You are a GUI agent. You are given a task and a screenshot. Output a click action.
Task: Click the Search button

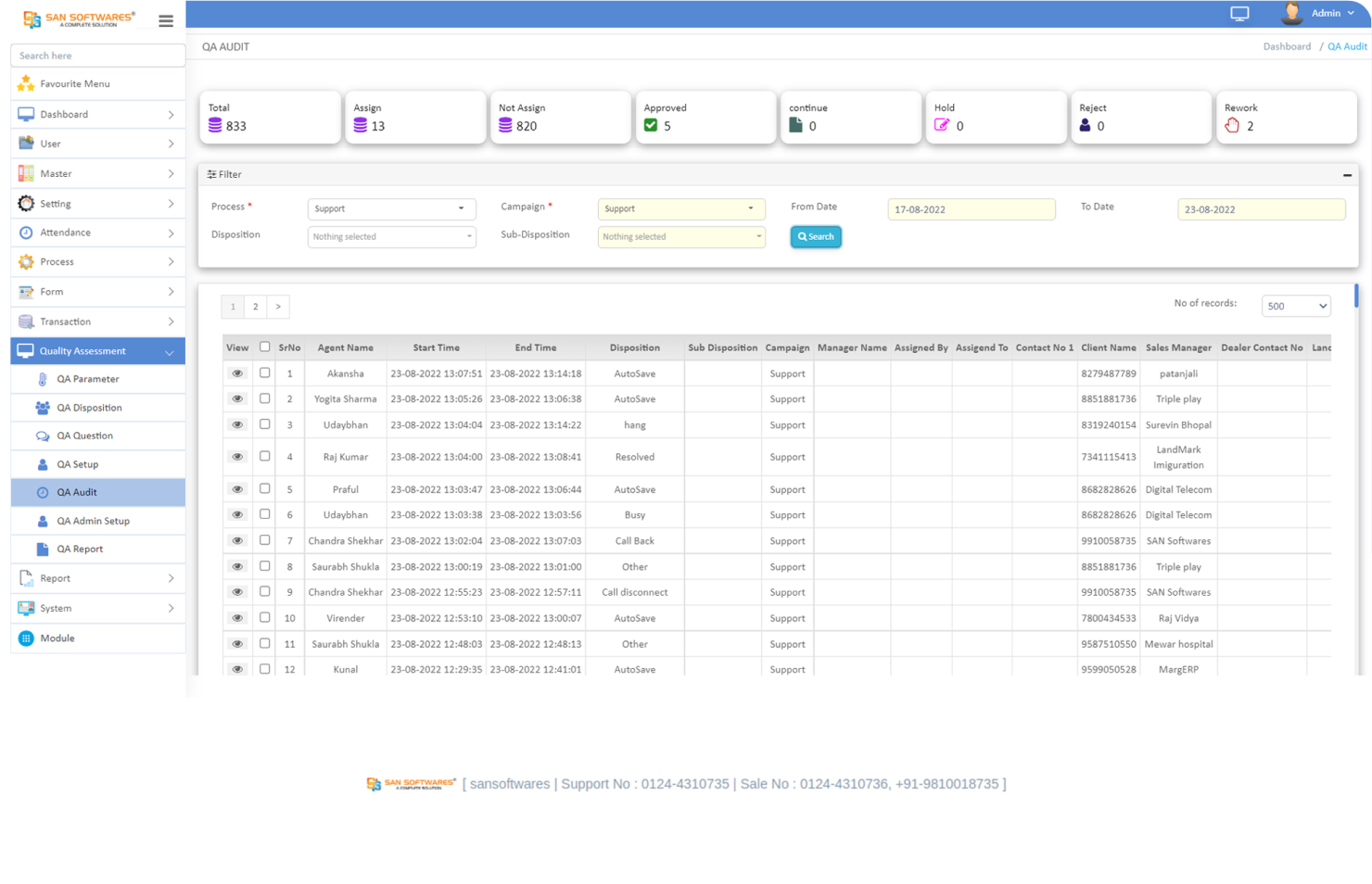(x=816, y=236)
